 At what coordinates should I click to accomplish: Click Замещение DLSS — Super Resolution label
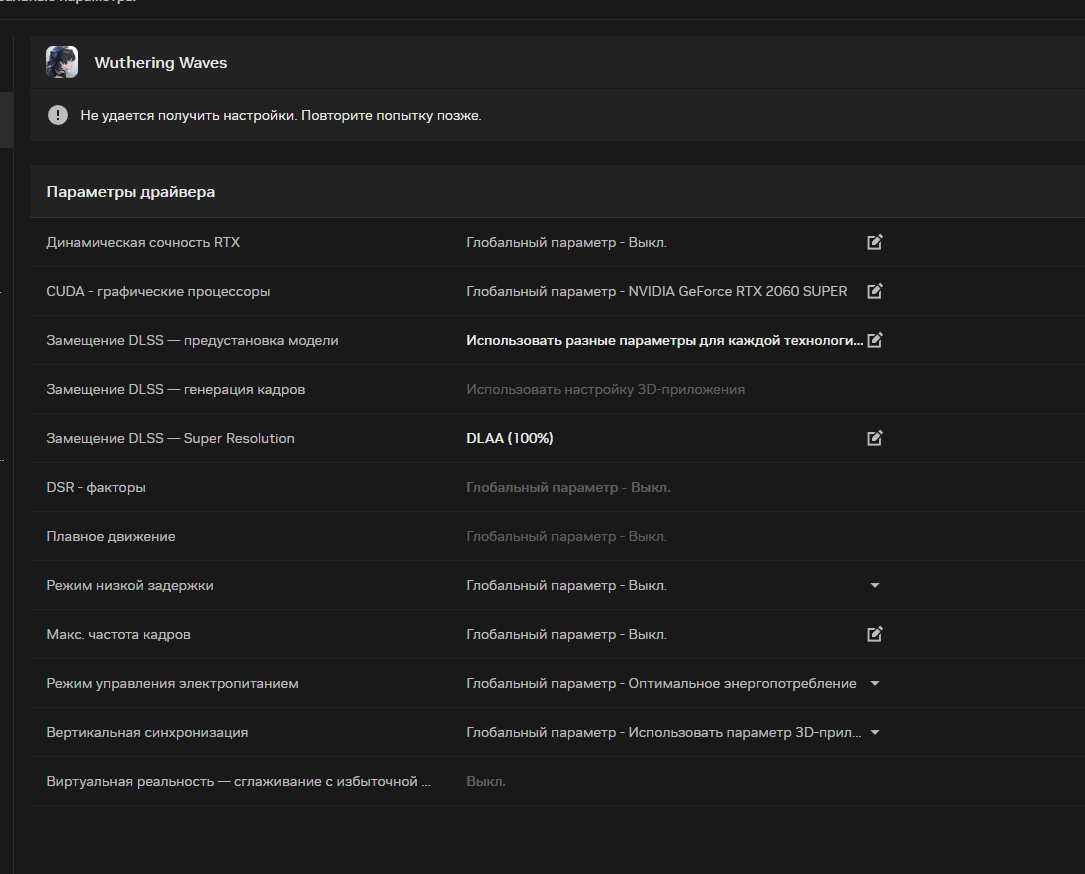pyautogui.click(x=170, y=438)
